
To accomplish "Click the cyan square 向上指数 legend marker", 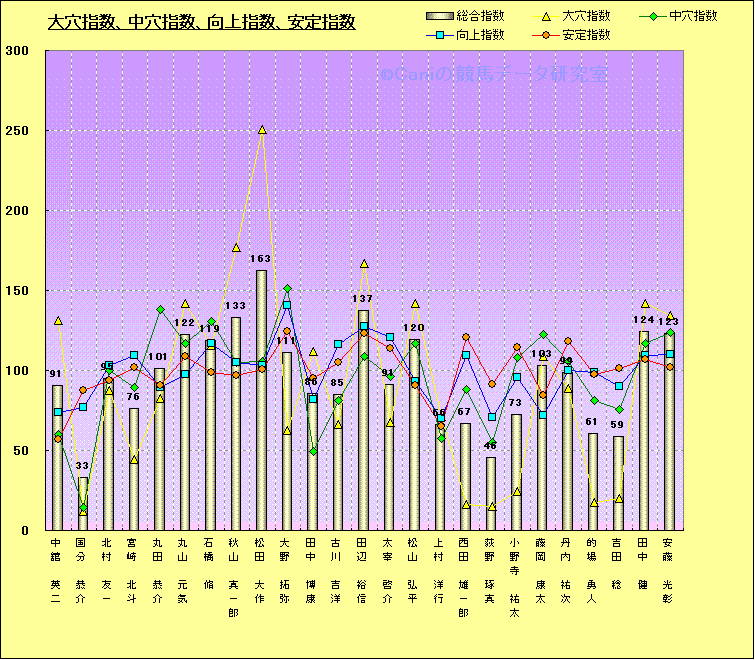I will pos(439,35).
